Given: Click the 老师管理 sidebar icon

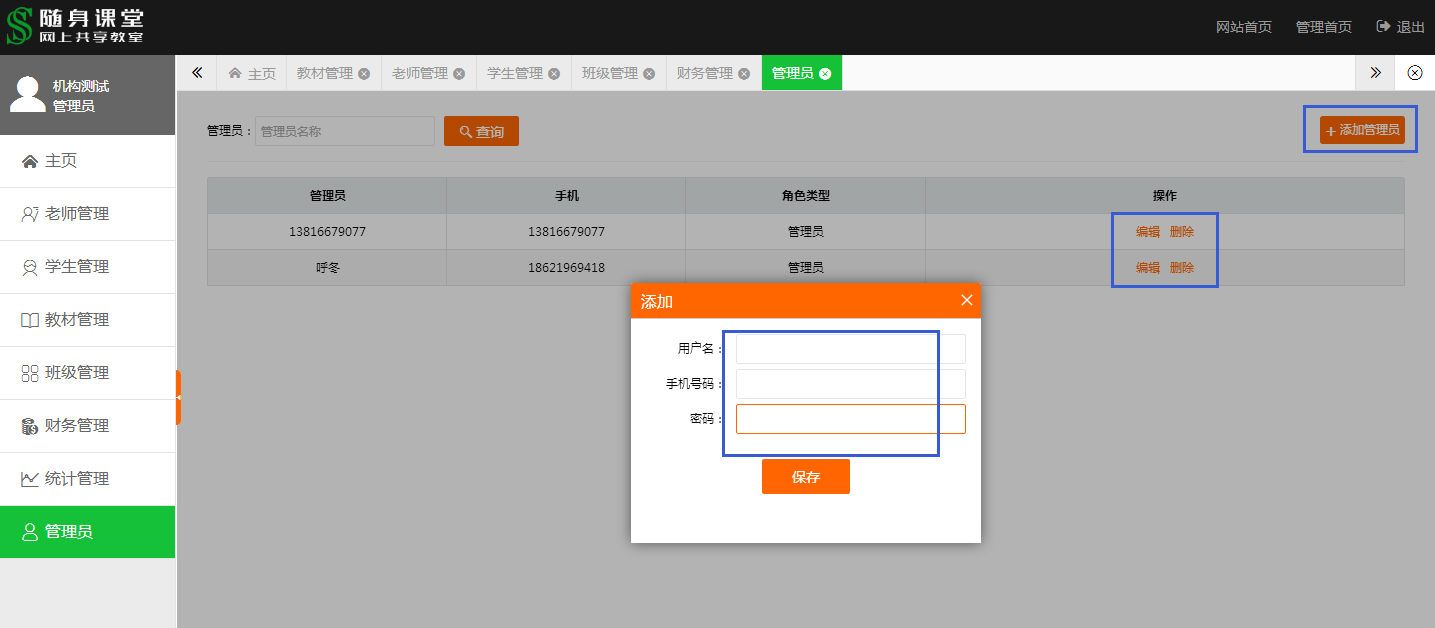Looking at the screenshot, I should tap(29, 214).
